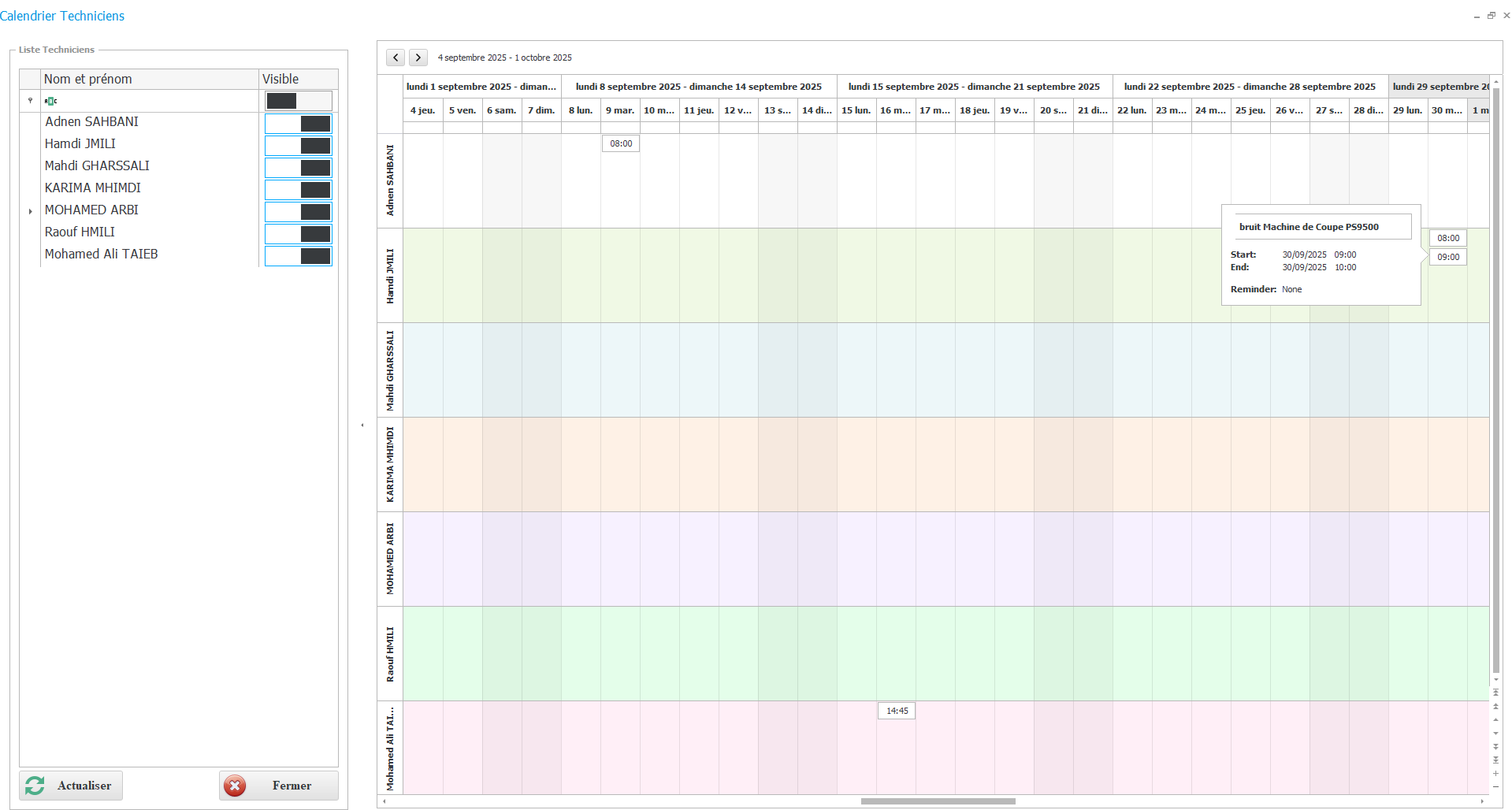1512x810 pixels.
Task: Select the week of lundi 15 septembre header
Action: pyautogui.click(x=974, y=87)
